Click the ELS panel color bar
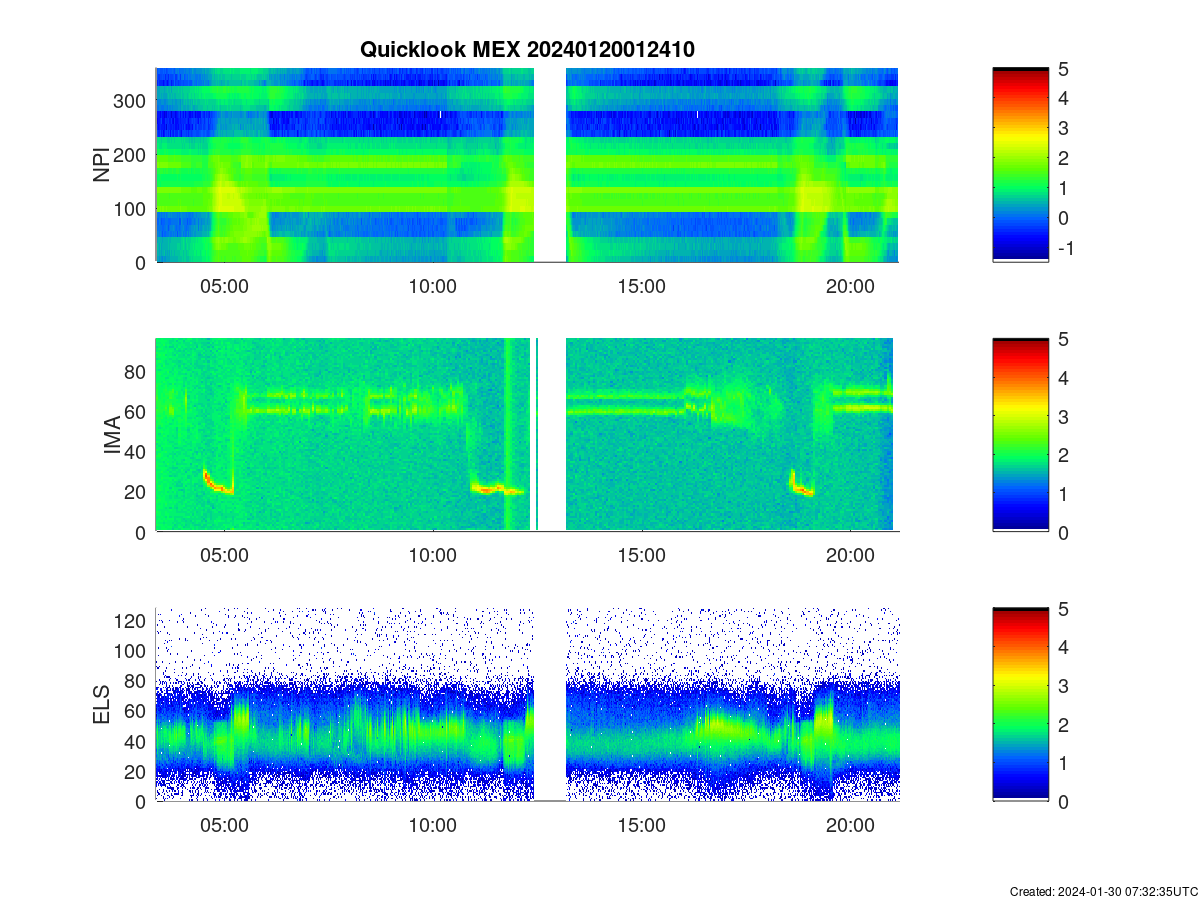Viewport: 1200px width, 900px height. 1020,704
